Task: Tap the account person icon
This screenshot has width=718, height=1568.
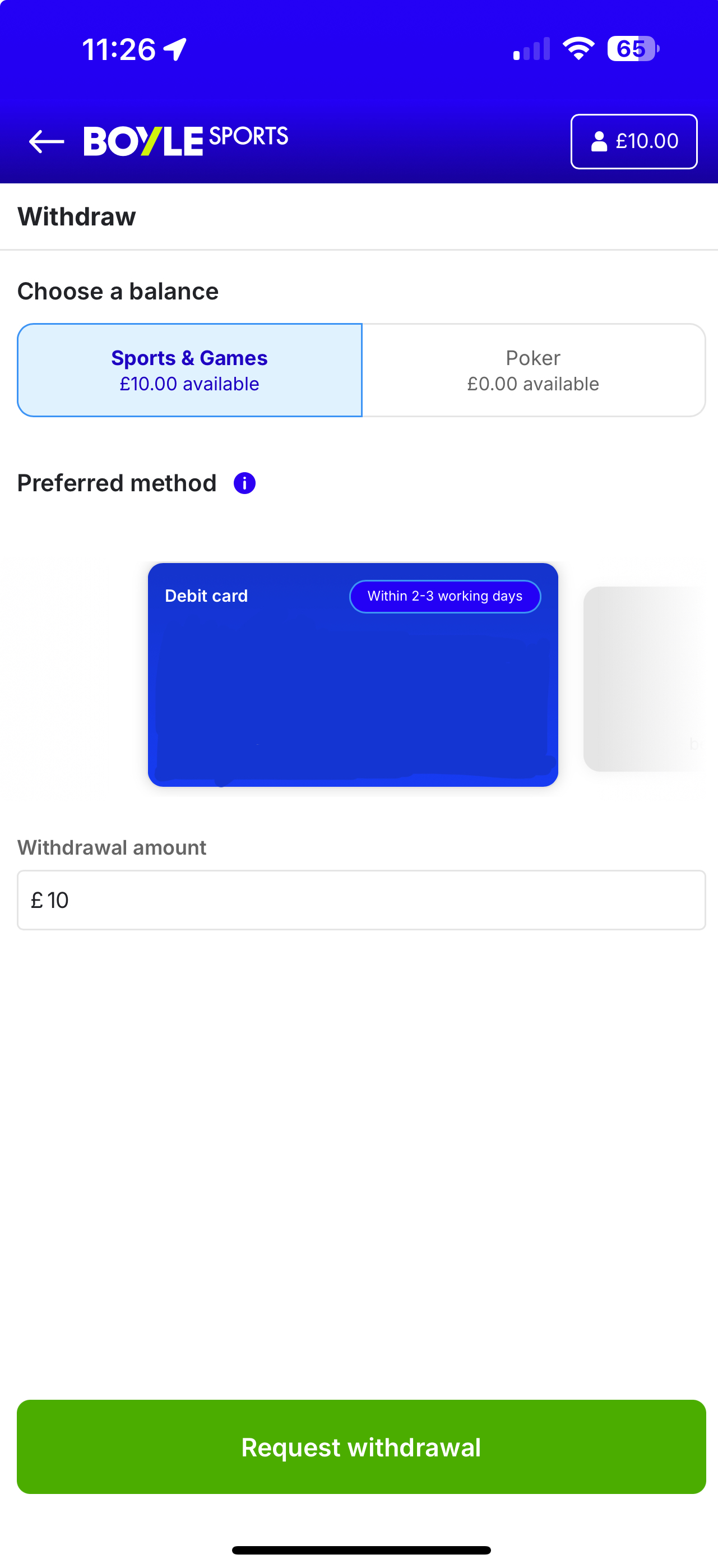Action: pyautogui.click(x=599, y=141)
